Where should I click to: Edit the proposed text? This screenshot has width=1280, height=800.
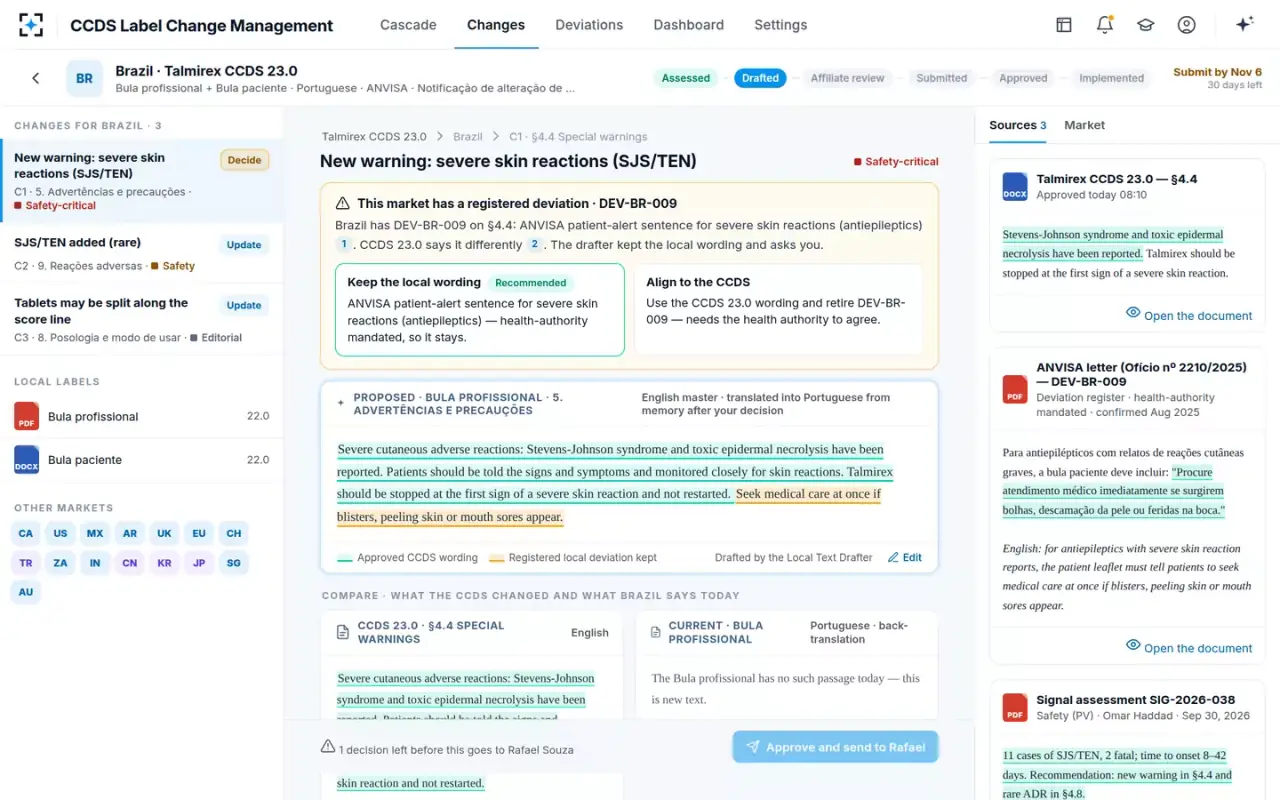pos(905,558)
